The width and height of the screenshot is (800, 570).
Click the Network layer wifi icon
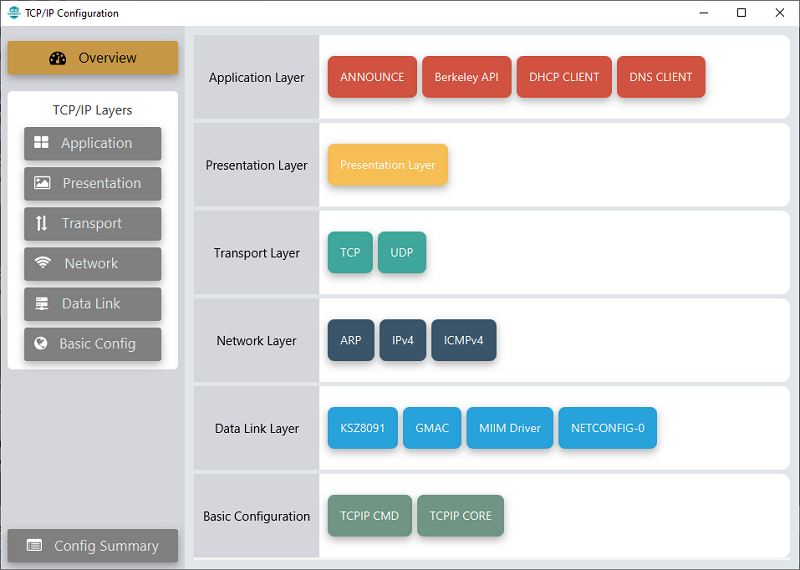coord(42,263)
